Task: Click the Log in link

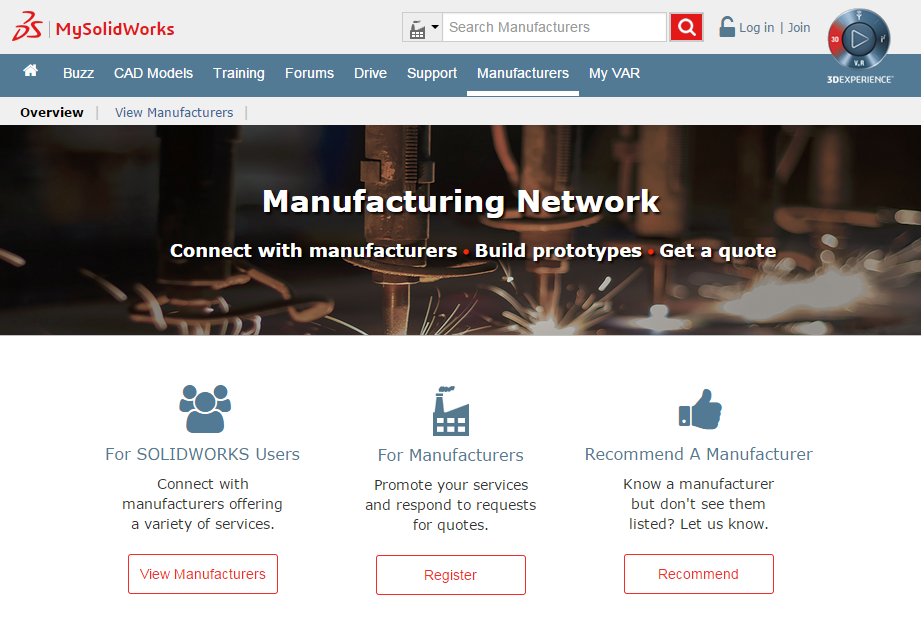Action: coord(757,28)
